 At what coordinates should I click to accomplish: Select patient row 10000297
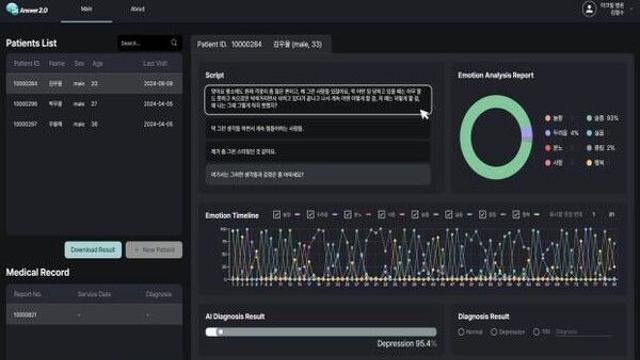[x=94, y=124]
